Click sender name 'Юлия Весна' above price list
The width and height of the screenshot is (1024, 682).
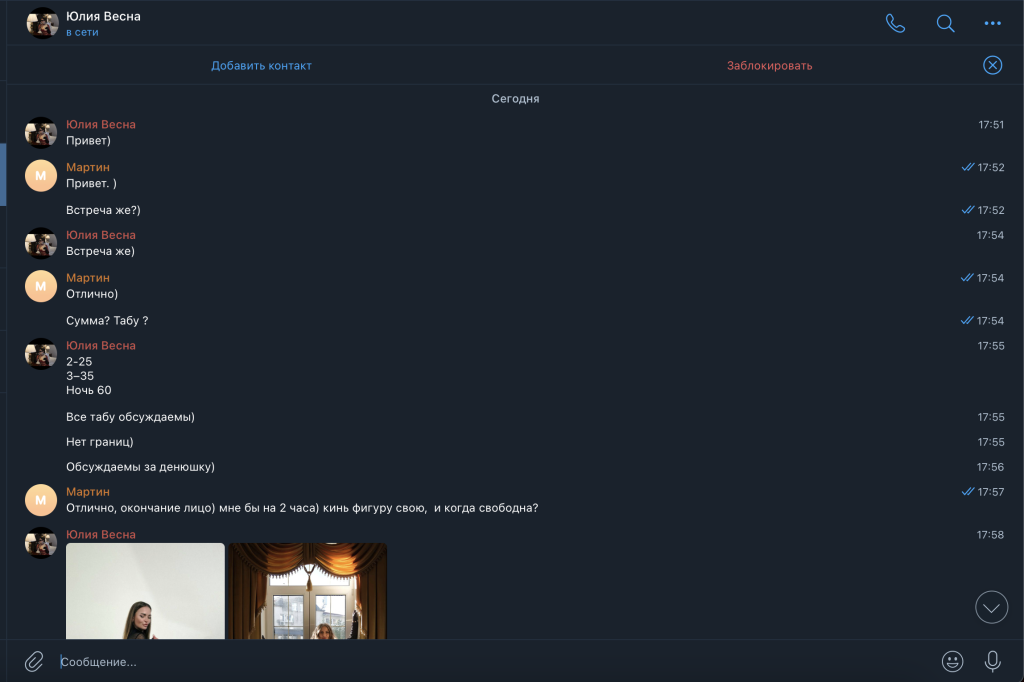(x=101, y=346)
